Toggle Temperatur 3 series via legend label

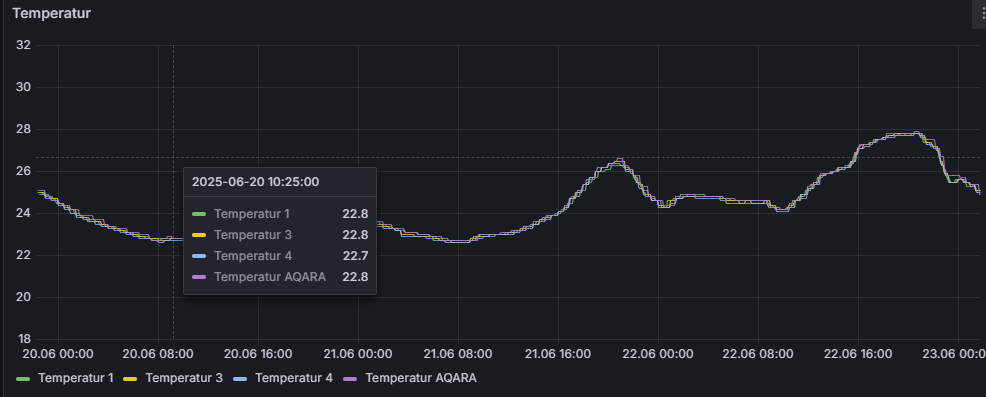coord(184,378)
